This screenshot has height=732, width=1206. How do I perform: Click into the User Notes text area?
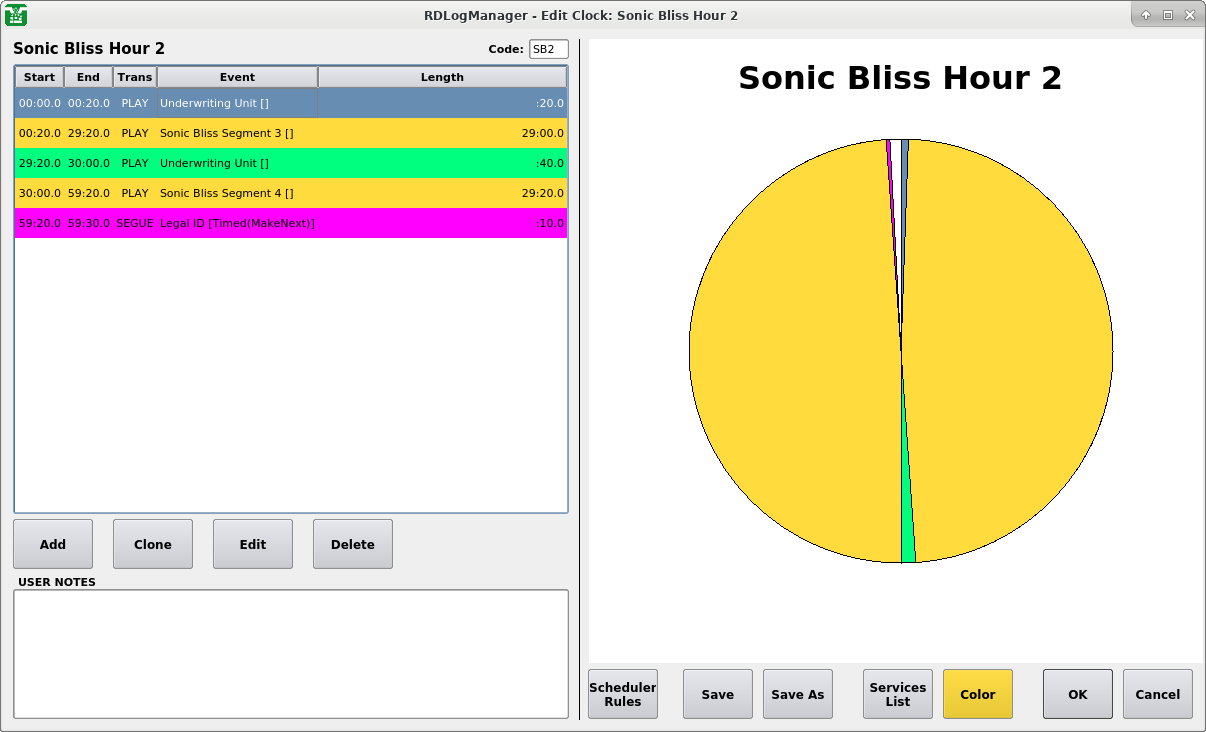[290, 653]
